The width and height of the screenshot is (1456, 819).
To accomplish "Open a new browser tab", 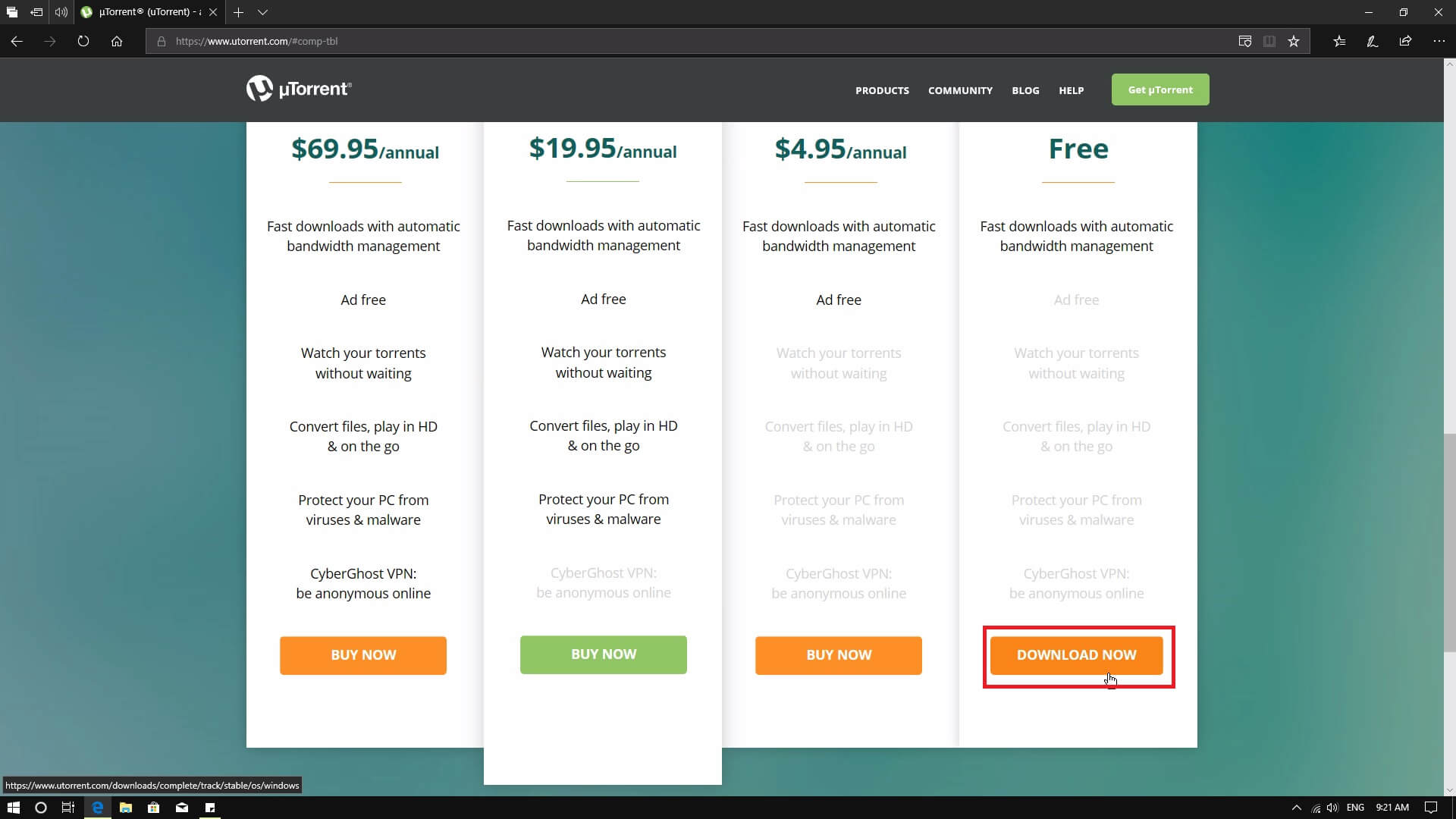I will click(238, 12).
